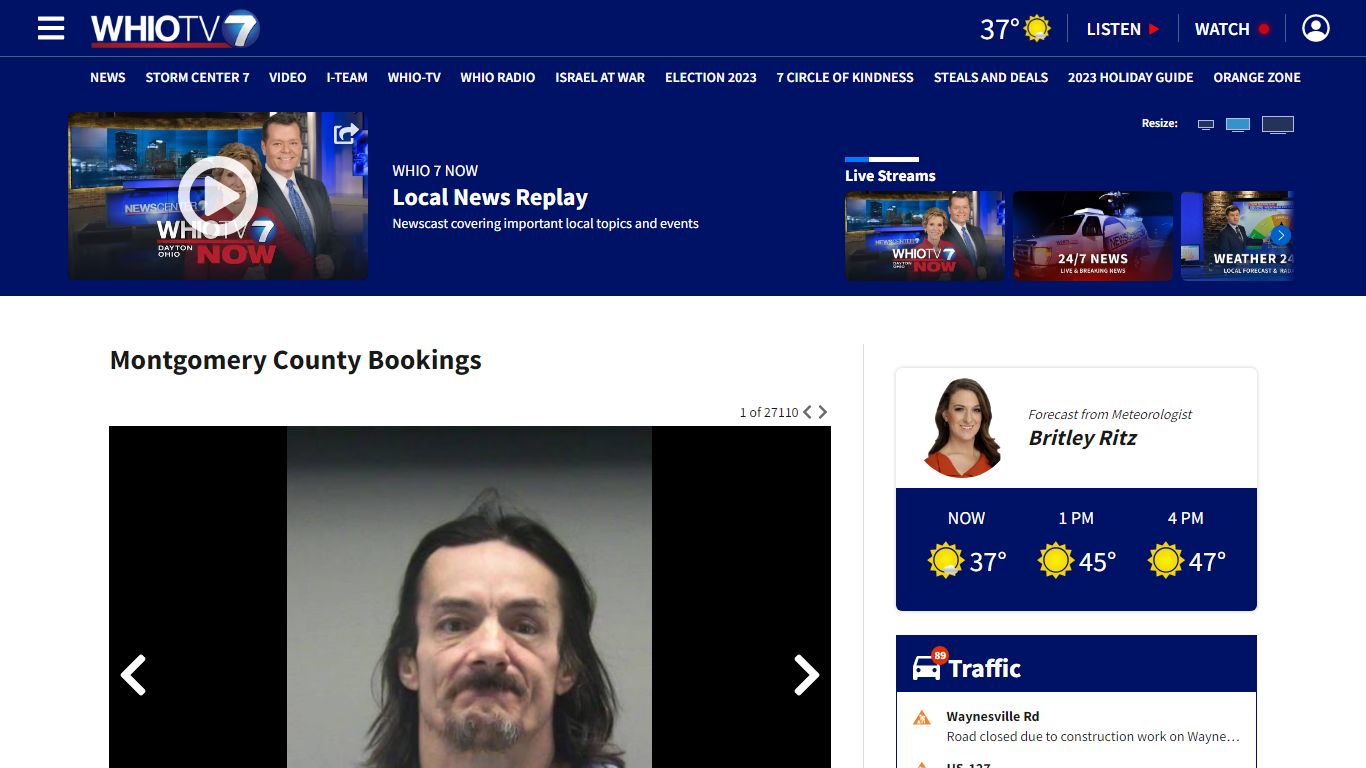This screenshot has height=768, width=1366.
Task: Go to next booking small chevron
Action: click(x=823, y=412)
